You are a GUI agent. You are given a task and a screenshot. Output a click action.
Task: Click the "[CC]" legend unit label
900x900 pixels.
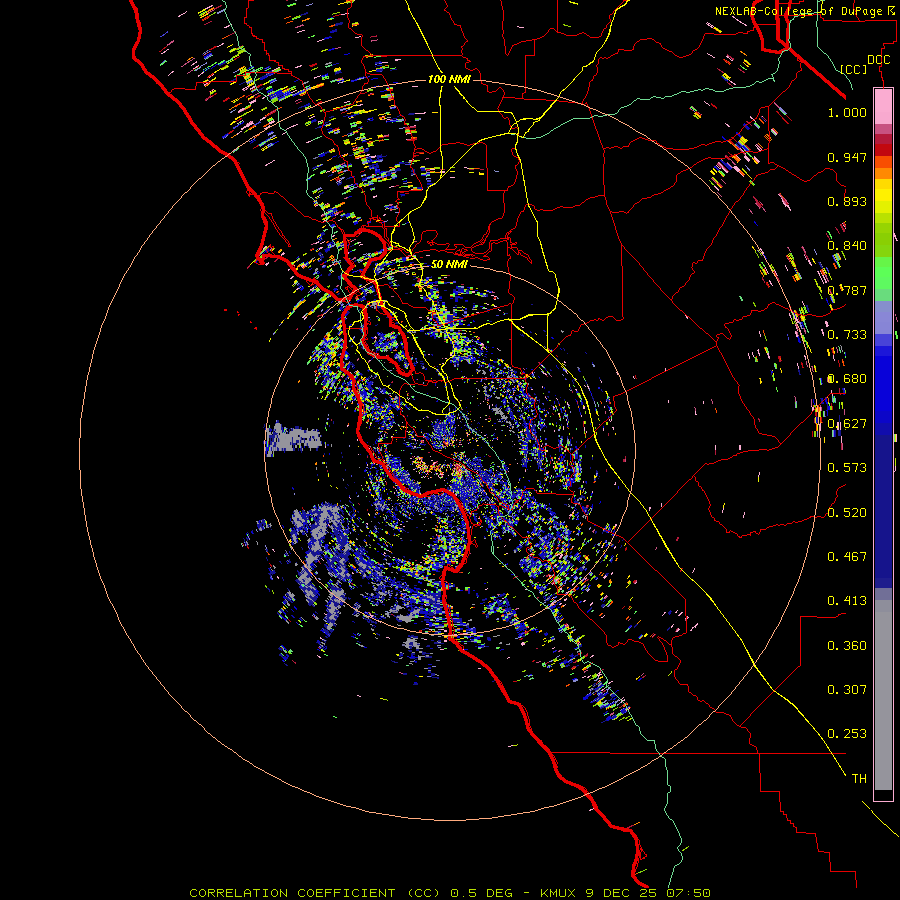pyautogui.click(x=854, y=69)
